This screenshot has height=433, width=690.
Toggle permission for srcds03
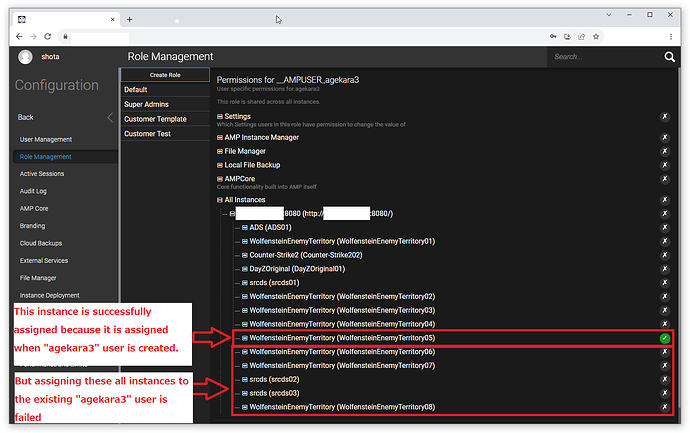point(664,393)
